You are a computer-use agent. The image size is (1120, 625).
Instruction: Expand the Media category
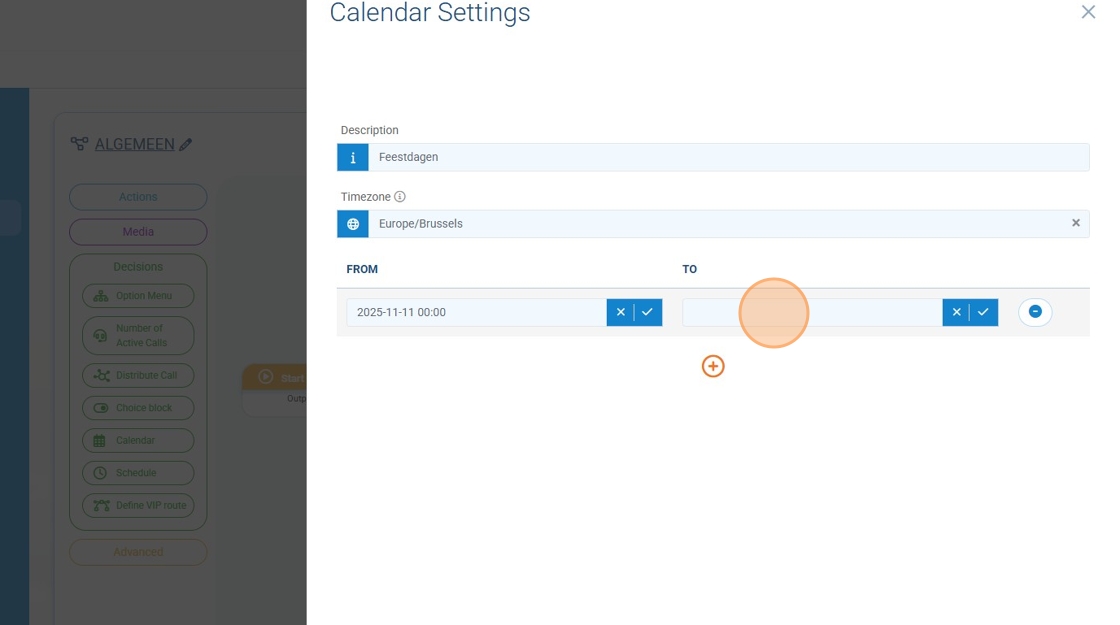pyautogui.click(x=138, y=232)
